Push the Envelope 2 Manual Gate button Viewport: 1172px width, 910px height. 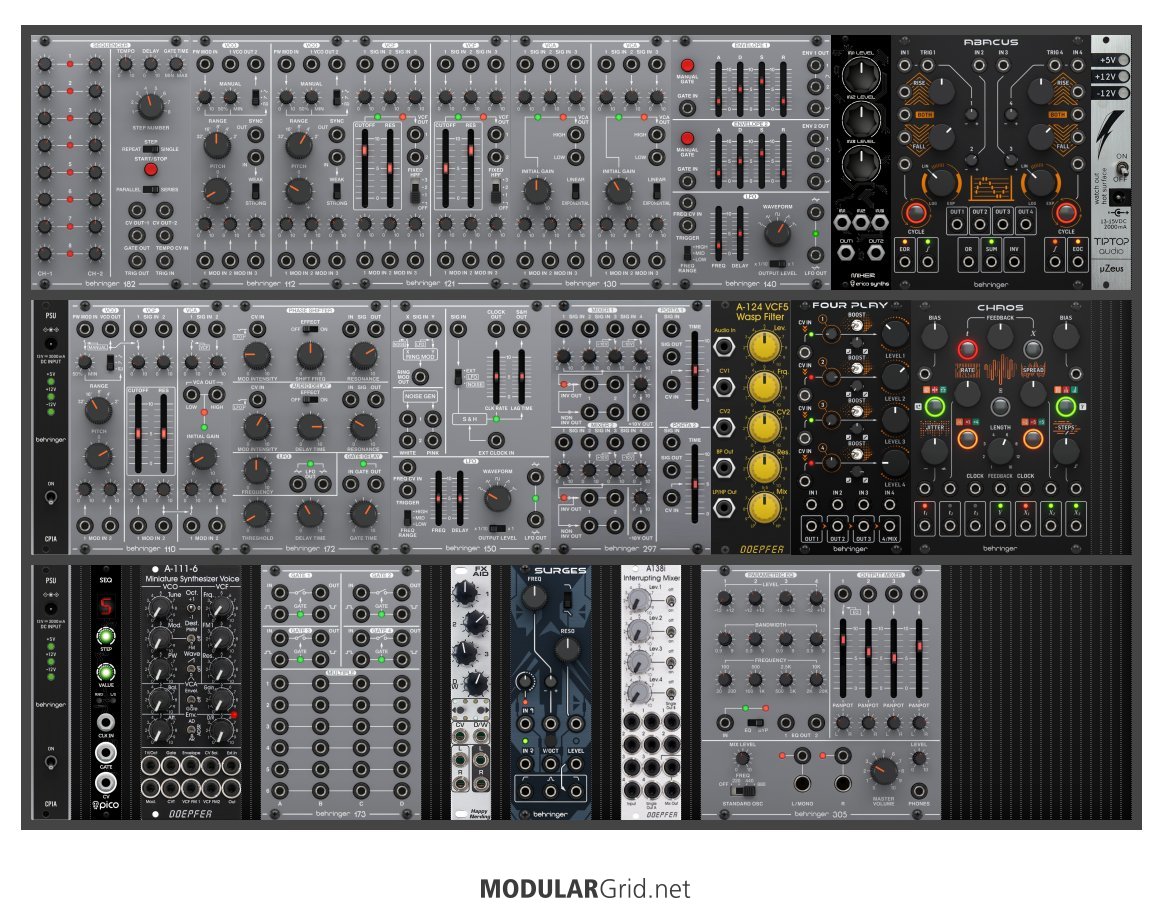click(x=687, y=139)
